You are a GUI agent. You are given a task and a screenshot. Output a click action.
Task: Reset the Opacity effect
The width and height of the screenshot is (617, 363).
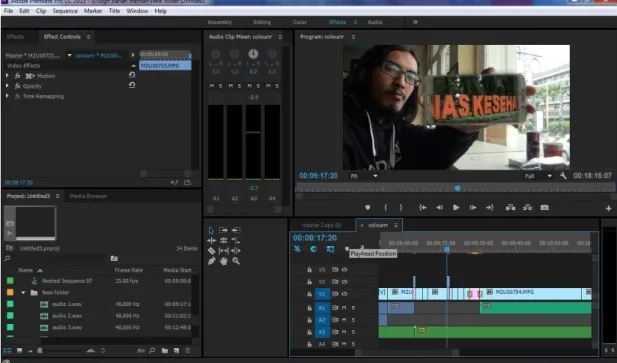coord(132,85)
